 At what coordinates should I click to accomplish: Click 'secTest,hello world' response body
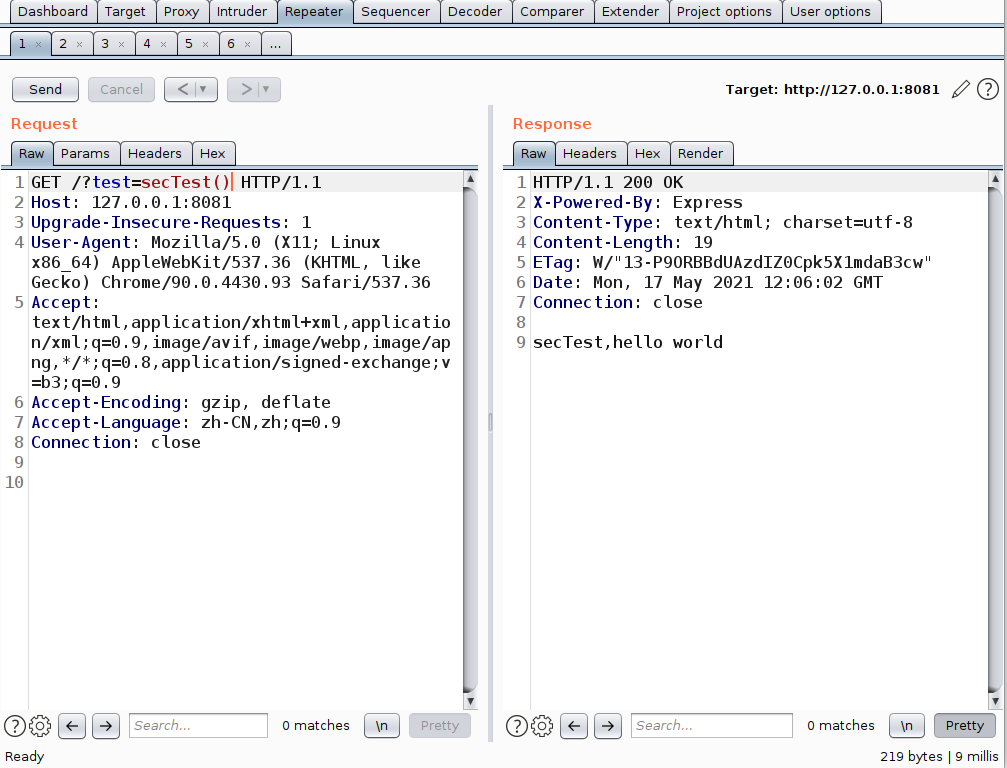(628, 342)
